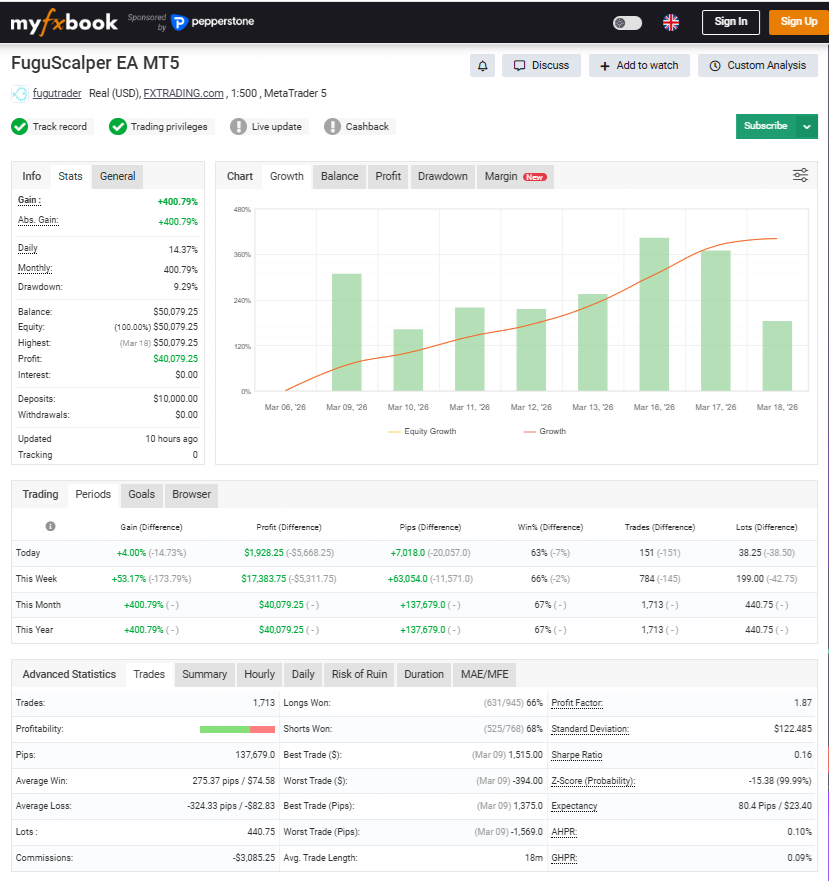Click the green Subscribe button
This screenshot has width=829, height=881.
click(765, 126)
